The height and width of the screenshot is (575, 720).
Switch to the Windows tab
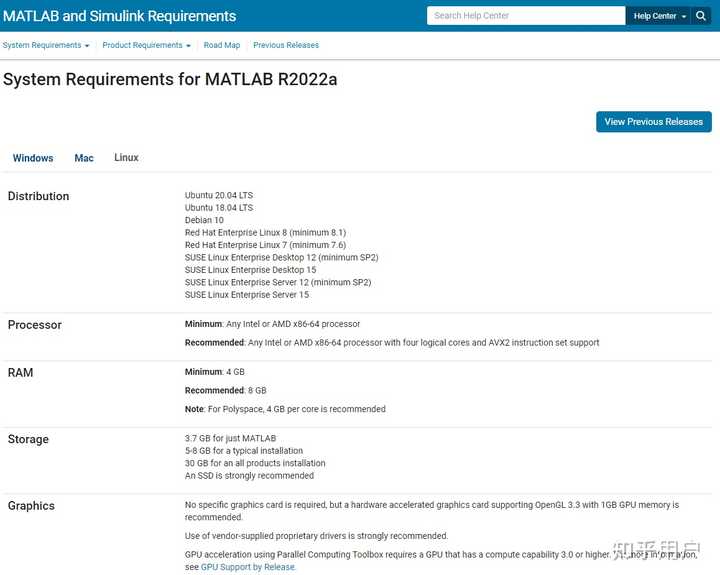coord(33,158)
